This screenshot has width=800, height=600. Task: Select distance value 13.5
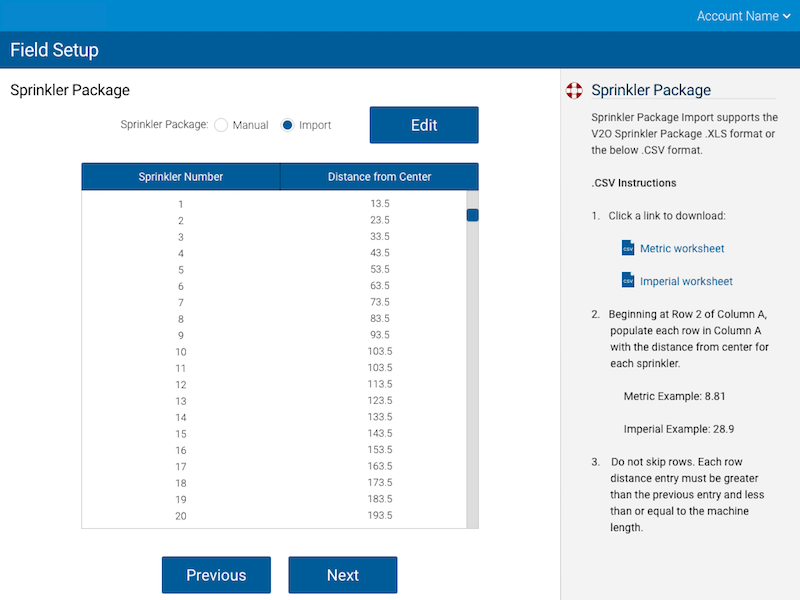click(380, 204)
